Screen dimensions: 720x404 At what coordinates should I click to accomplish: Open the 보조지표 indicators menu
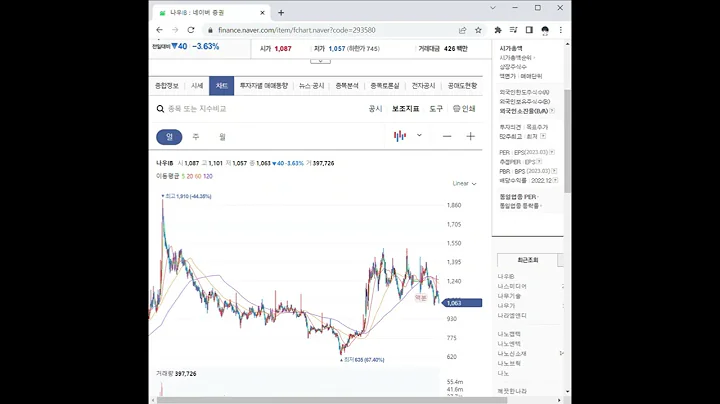405,109
